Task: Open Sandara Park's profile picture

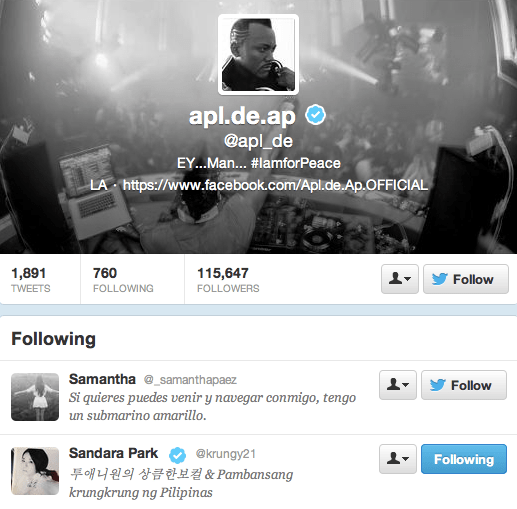Action: pyautogui.click(x=35, y=471)
